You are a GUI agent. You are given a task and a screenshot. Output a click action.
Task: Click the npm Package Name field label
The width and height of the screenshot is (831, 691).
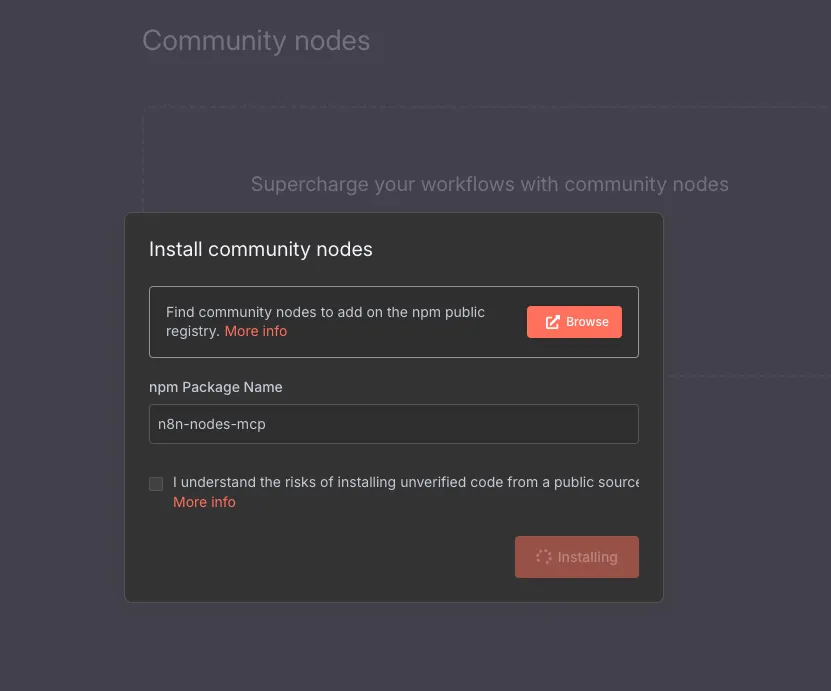(215, 387)
